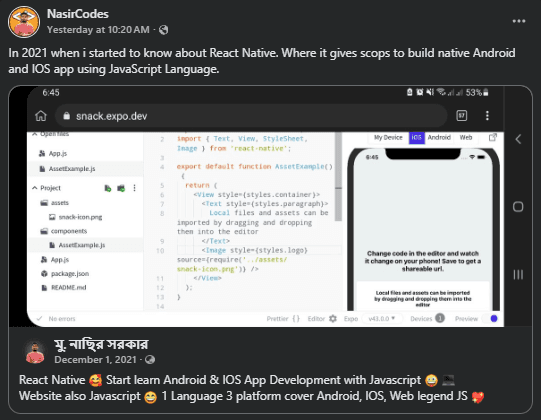Tap the browser home icon
The height and width of the screenshot is (420, 541).
(x=41, y=116)
